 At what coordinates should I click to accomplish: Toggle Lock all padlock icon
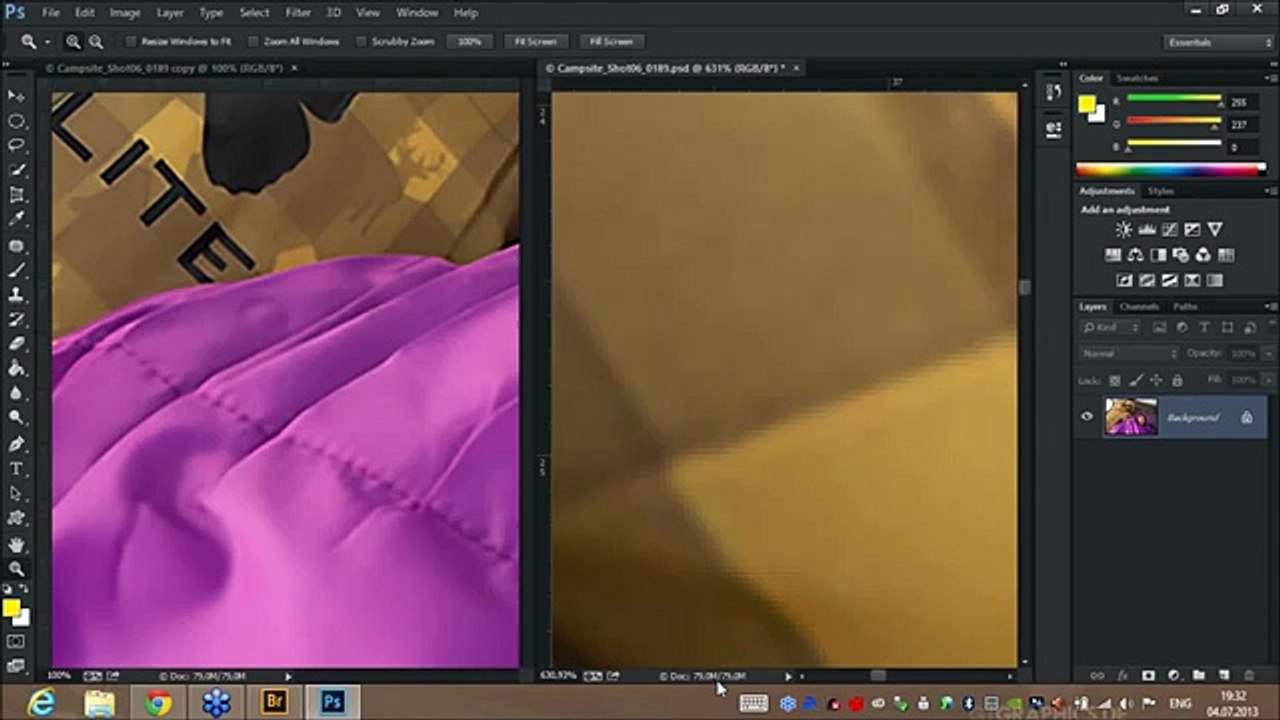1177,380
